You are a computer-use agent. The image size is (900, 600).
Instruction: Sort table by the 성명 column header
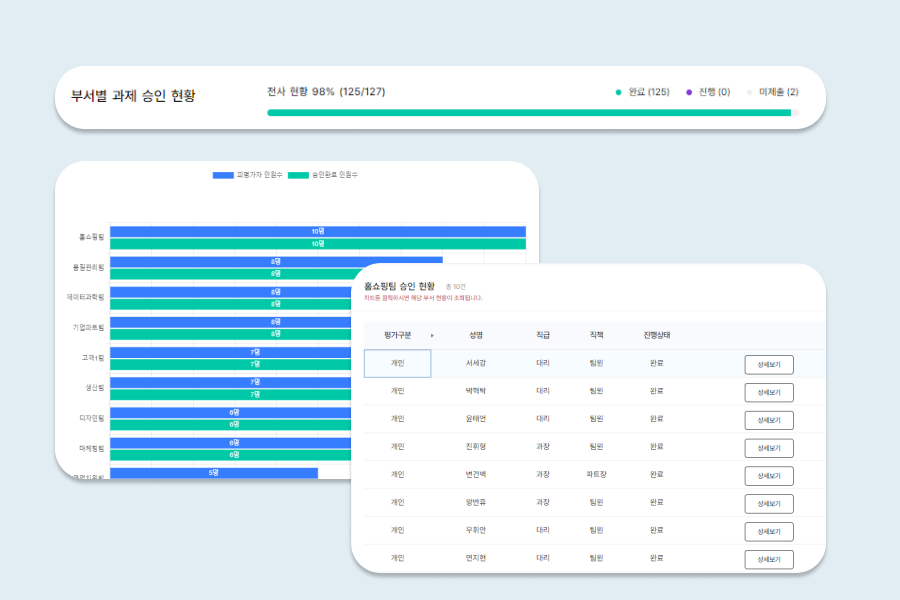pos(475,335)
